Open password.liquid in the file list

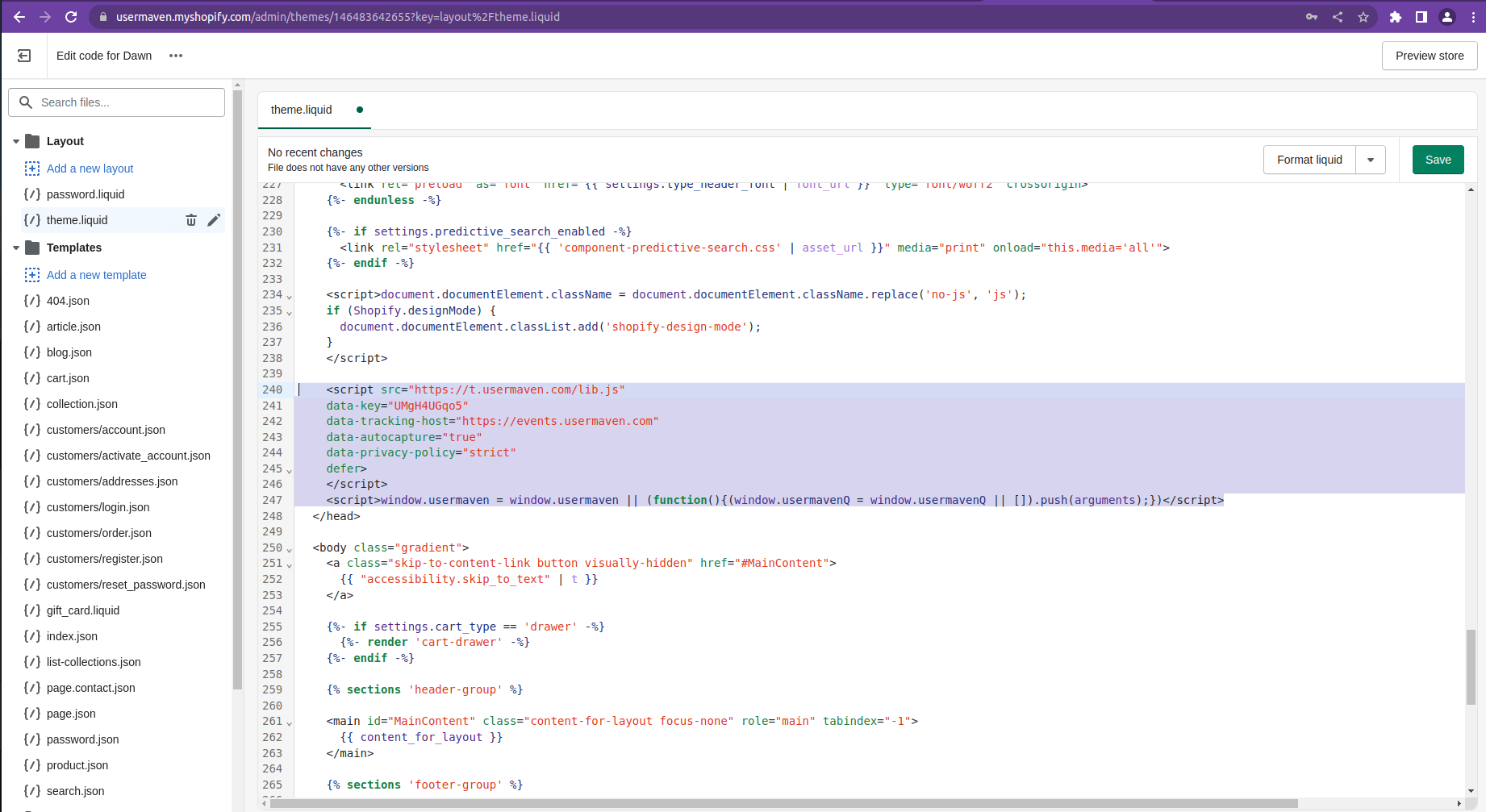(x=86, y=194)
